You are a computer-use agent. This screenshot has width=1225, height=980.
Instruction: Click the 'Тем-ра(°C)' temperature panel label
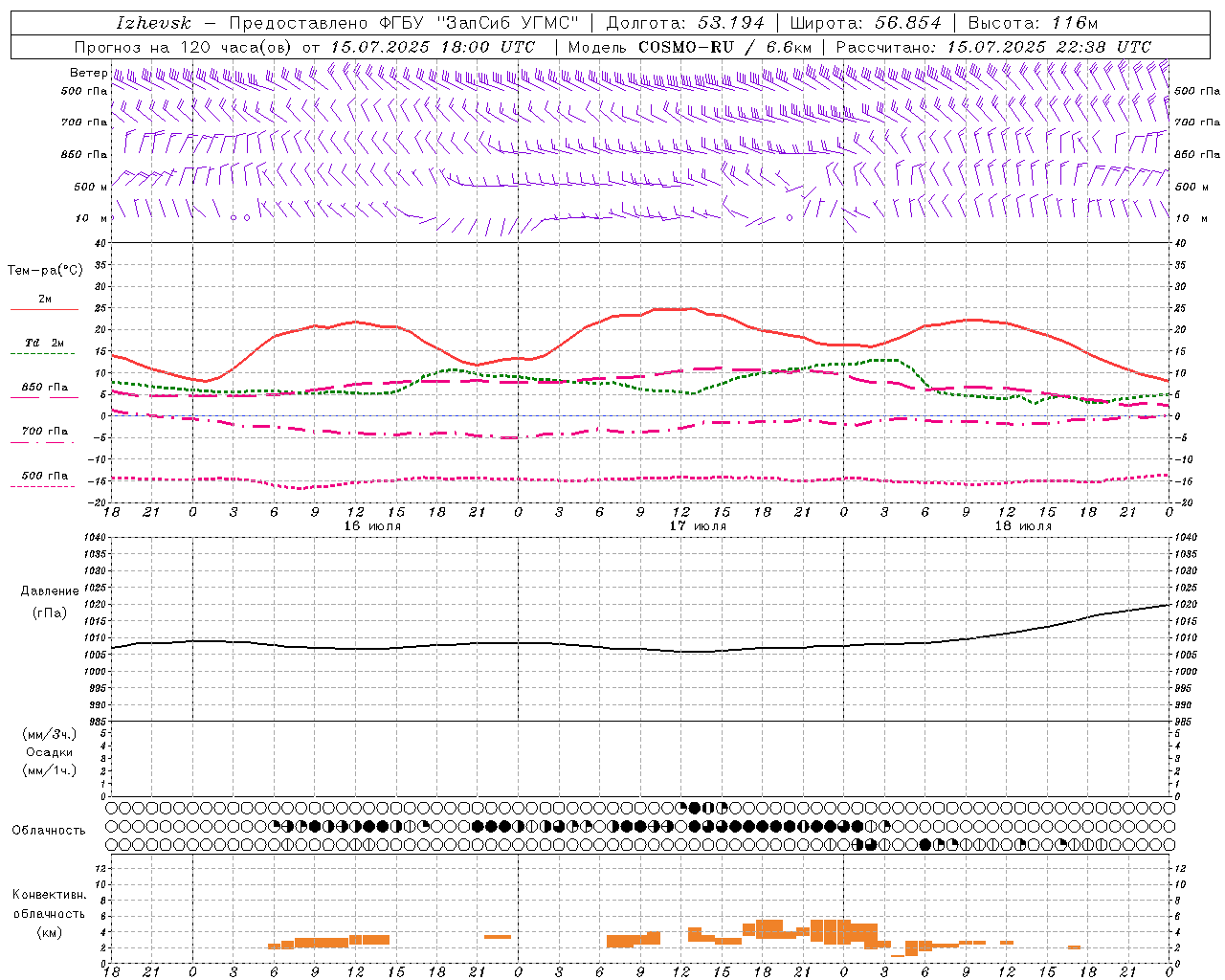pos(45,271)
